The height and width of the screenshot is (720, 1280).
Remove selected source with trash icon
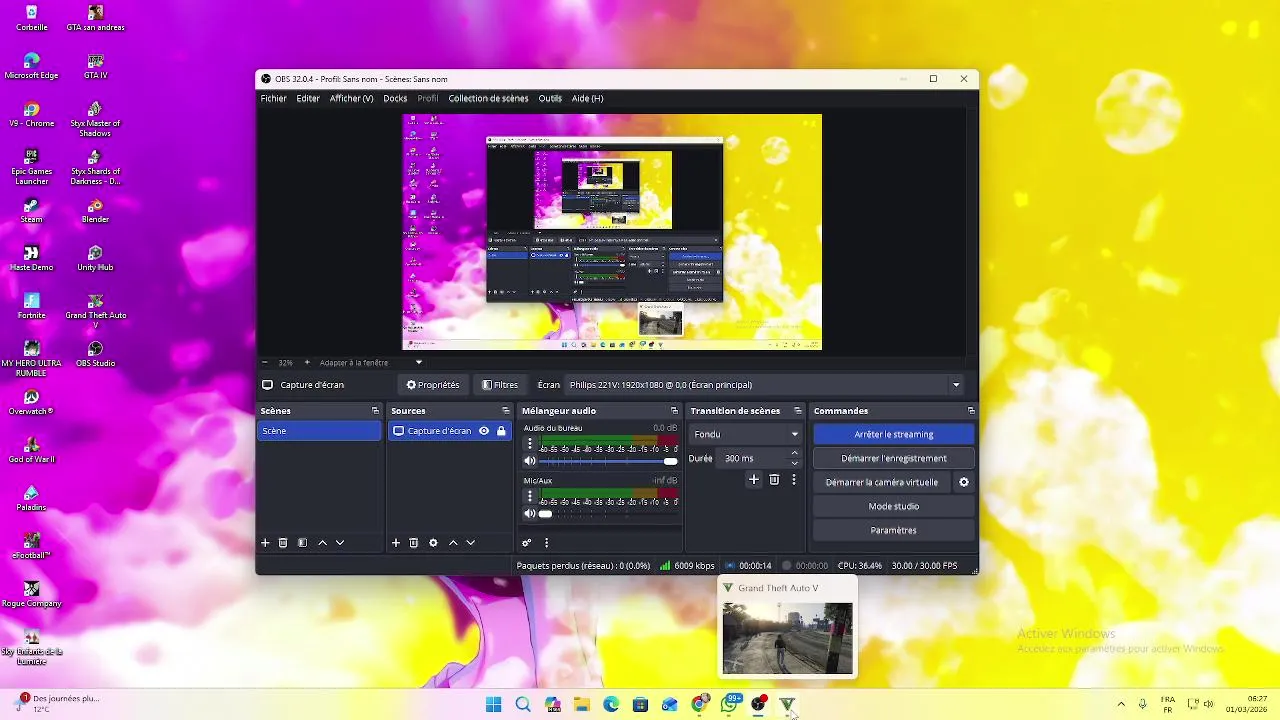click(414, 543)
